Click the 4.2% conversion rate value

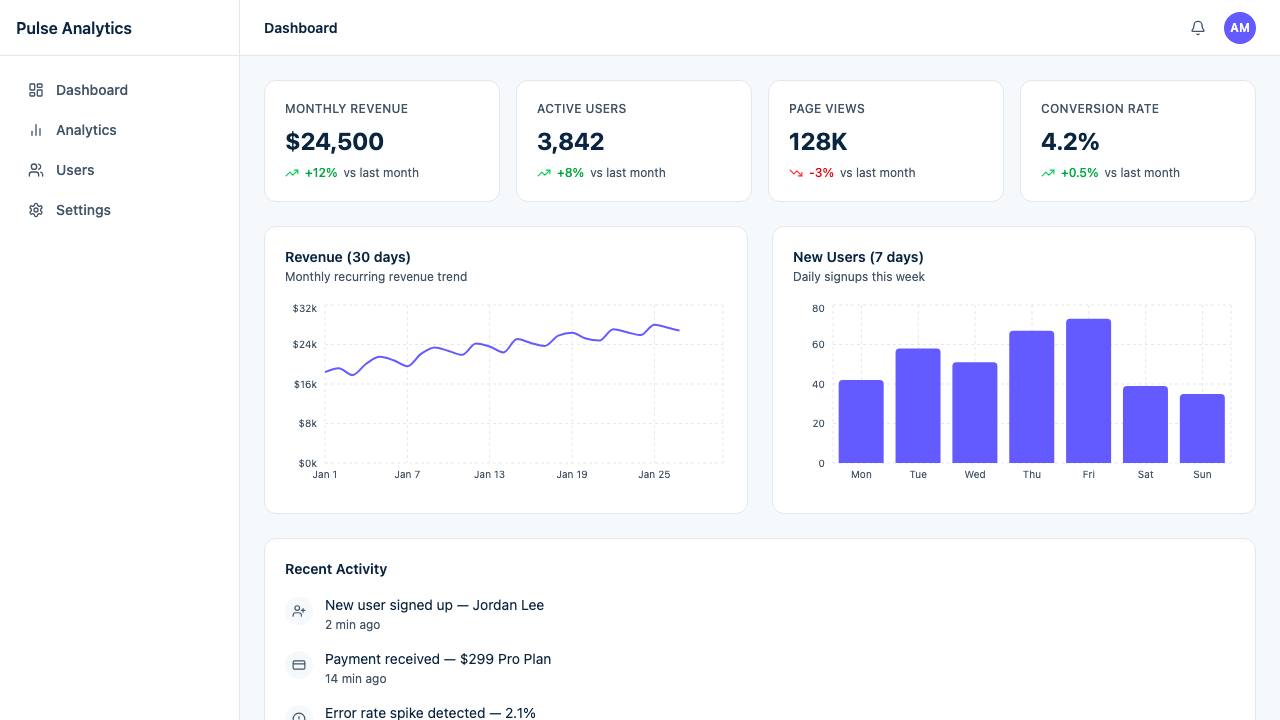1070,142
